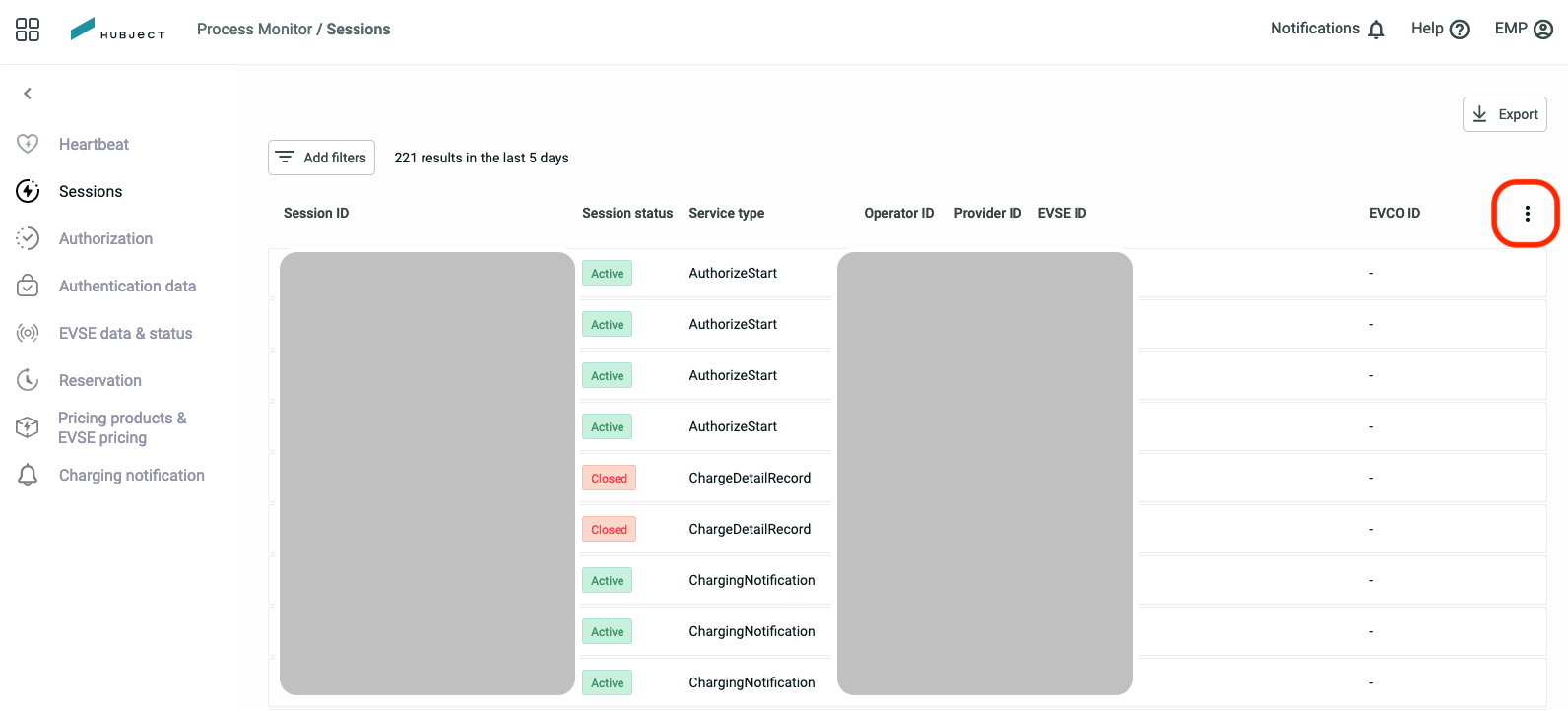Open the EMP user account icon
The height and width of the screenshot is (710, 1568).
(1543, 30)
